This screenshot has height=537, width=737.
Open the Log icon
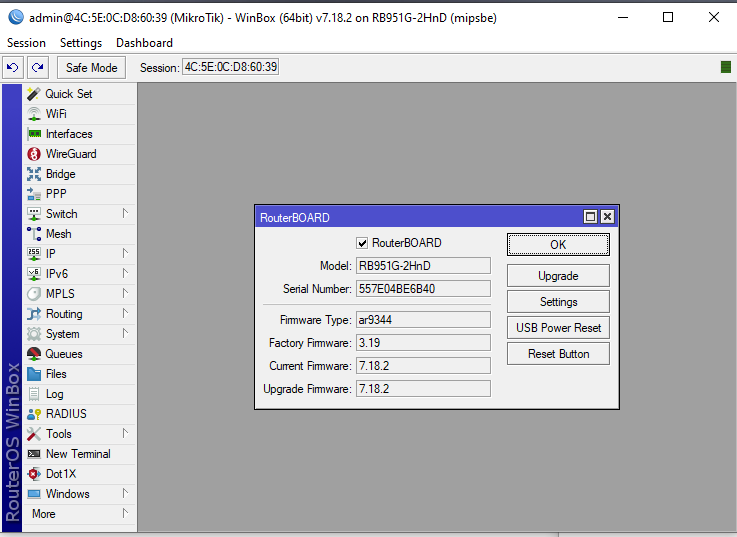tap(34, 394)
